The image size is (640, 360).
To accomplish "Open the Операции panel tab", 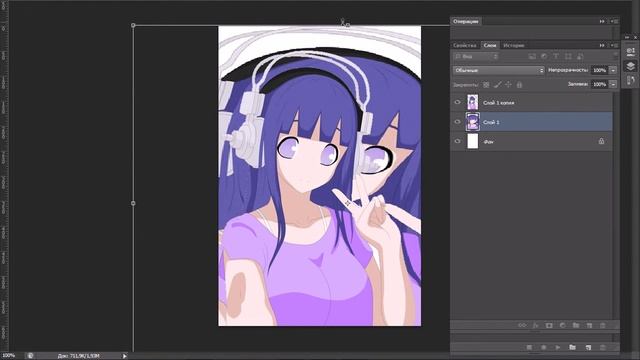I will pos(466,22).
